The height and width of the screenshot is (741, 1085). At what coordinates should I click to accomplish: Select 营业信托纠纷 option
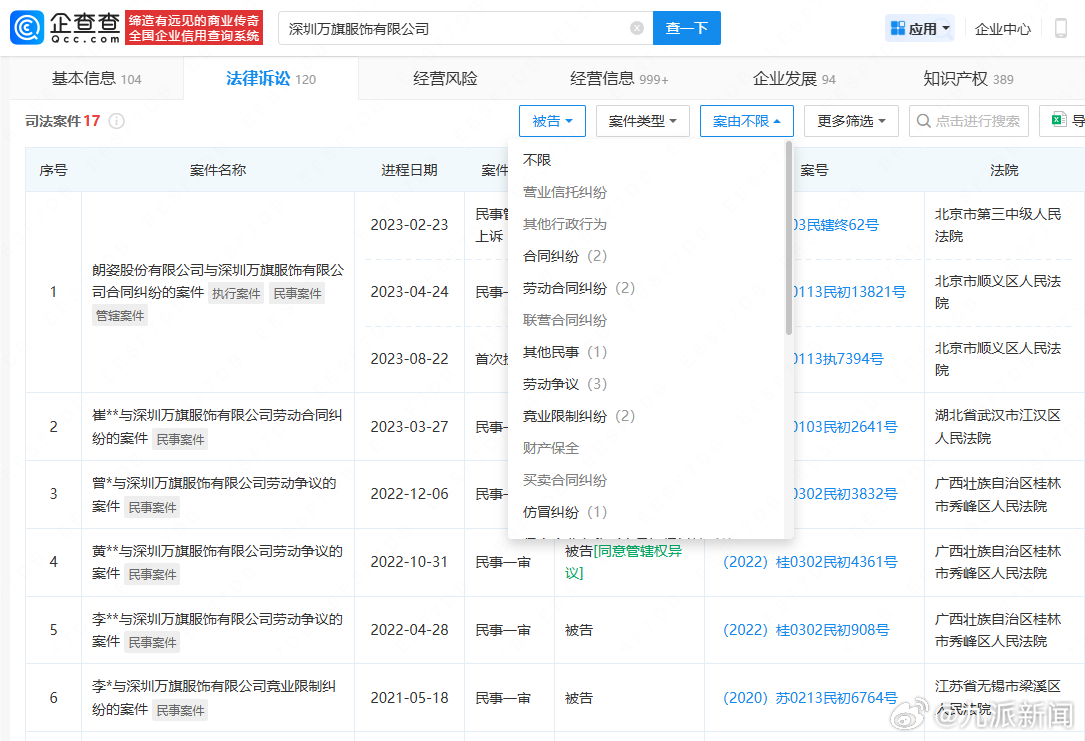click(x=565, y=192)
